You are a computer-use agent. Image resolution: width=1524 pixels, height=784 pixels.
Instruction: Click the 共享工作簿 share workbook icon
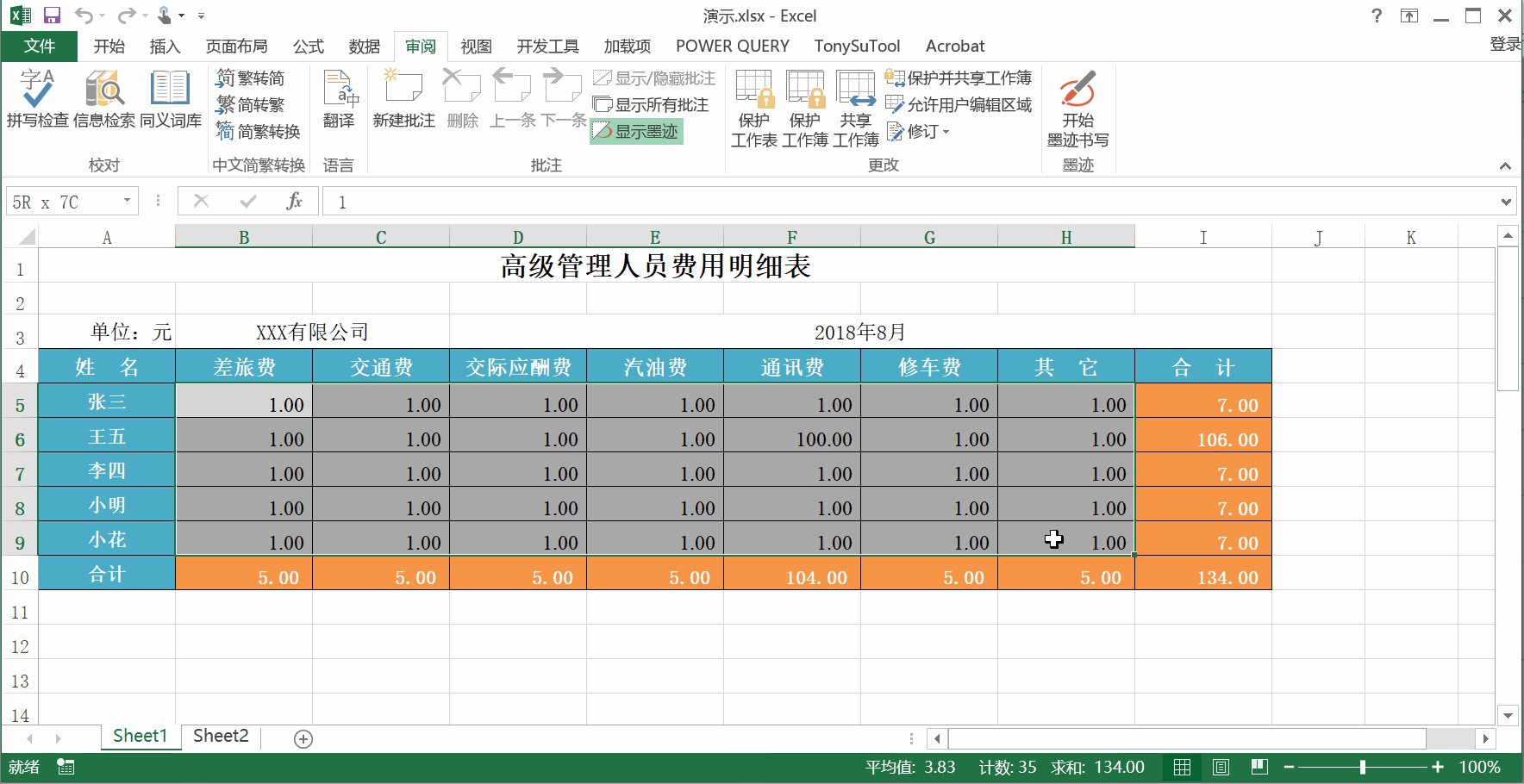(855, 108)
